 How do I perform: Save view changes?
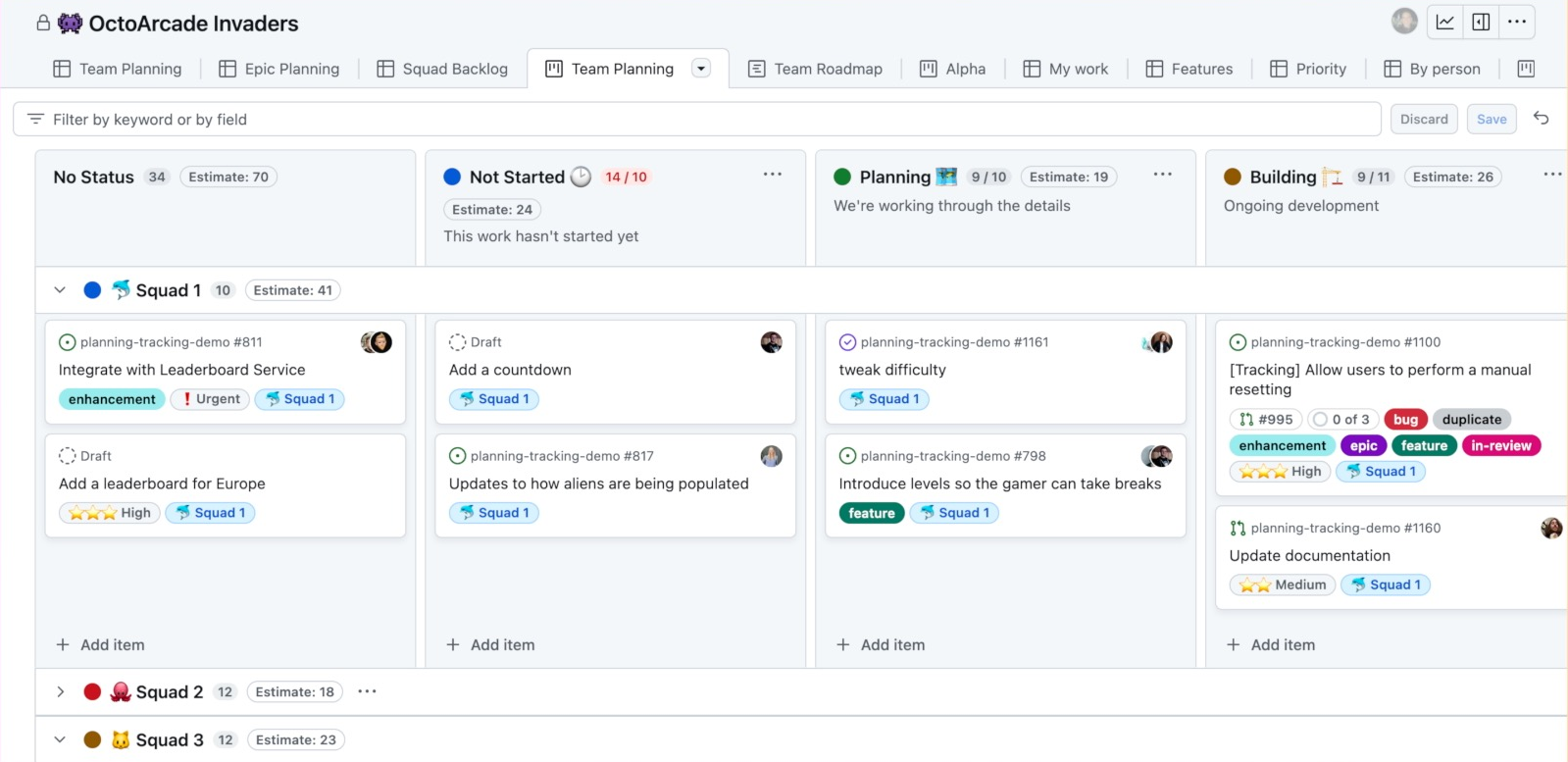[1492, 119]
